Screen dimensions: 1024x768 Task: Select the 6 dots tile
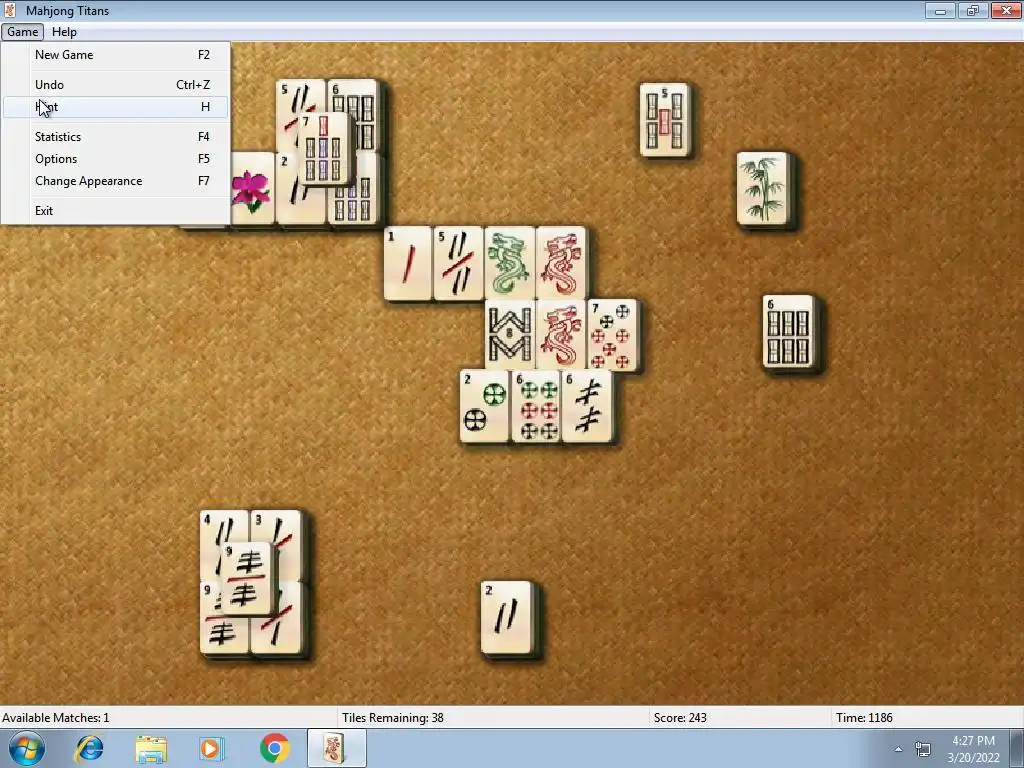point(536,407)
